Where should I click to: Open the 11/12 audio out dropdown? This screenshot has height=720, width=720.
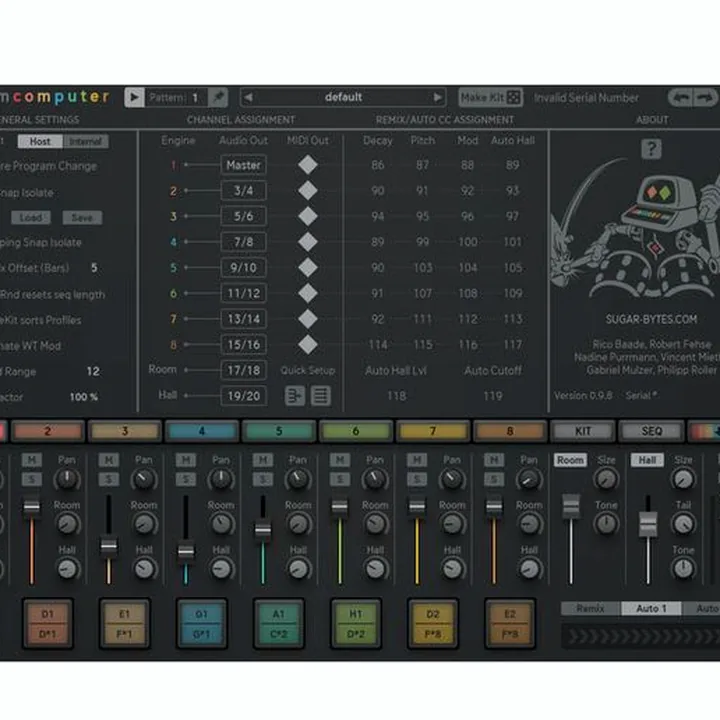[243, 293]
